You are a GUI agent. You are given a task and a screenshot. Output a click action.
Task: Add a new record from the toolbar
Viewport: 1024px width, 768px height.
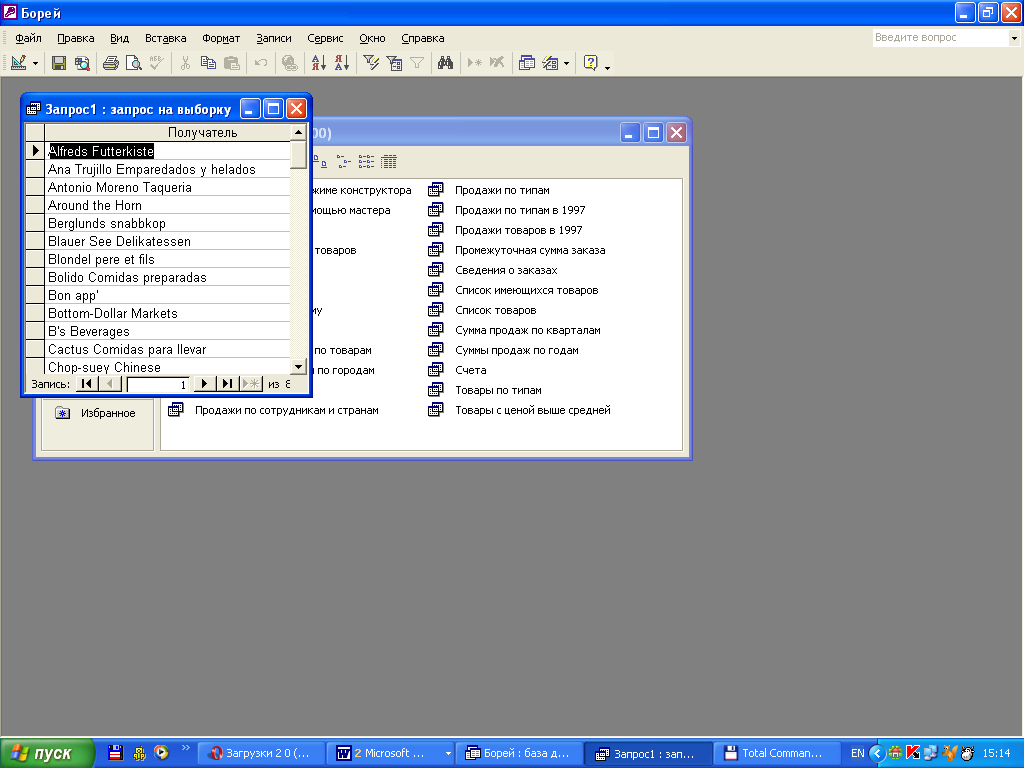coord(475,63)
